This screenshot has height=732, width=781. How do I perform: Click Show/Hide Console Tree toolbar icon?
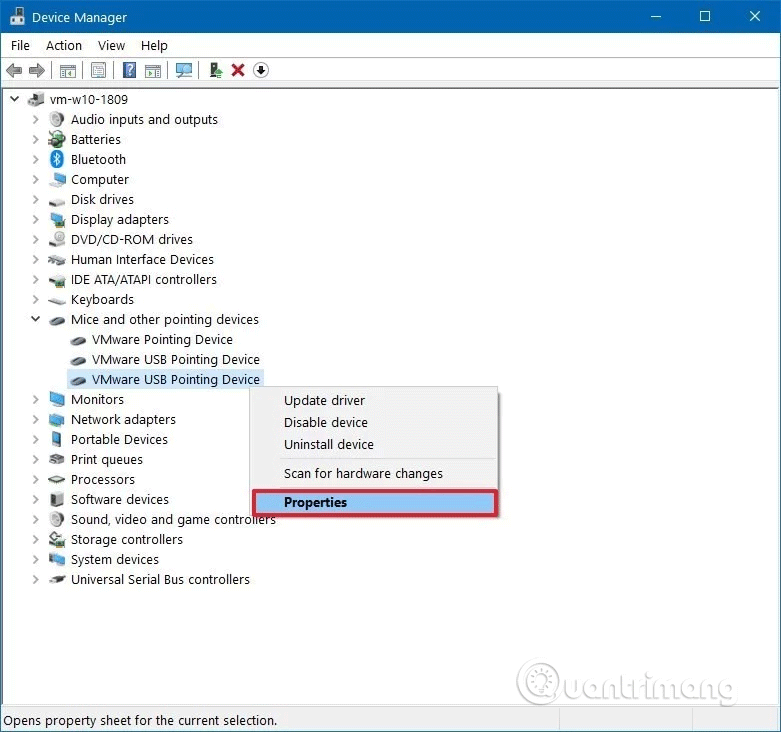point(68,71)
